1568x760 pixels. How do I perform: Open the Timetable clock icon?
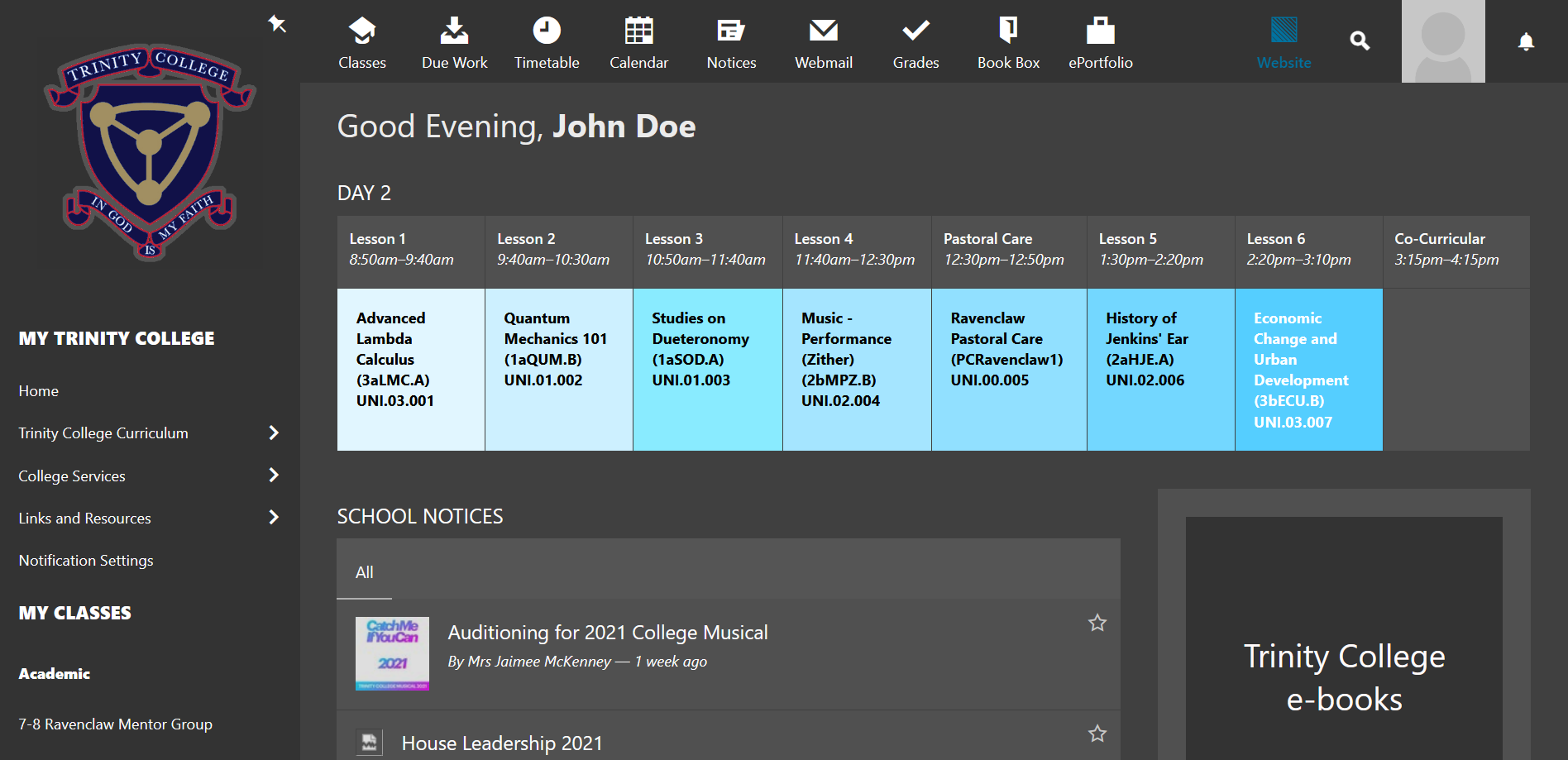[547, 32]
